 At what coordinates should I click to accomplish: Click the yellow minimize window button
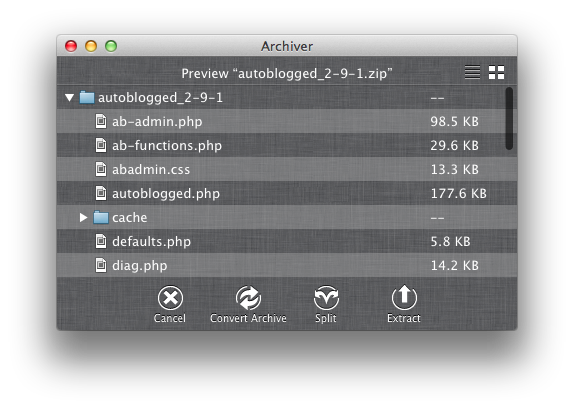(x=91, y=46)
